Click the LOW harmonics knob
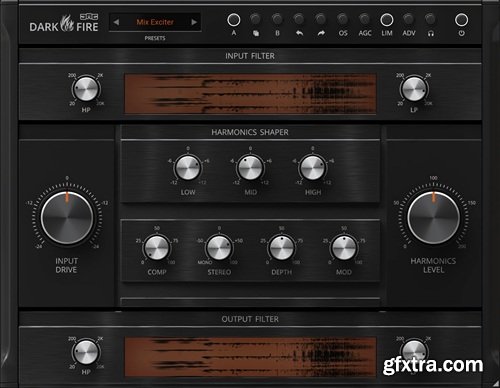 point(188,168)
